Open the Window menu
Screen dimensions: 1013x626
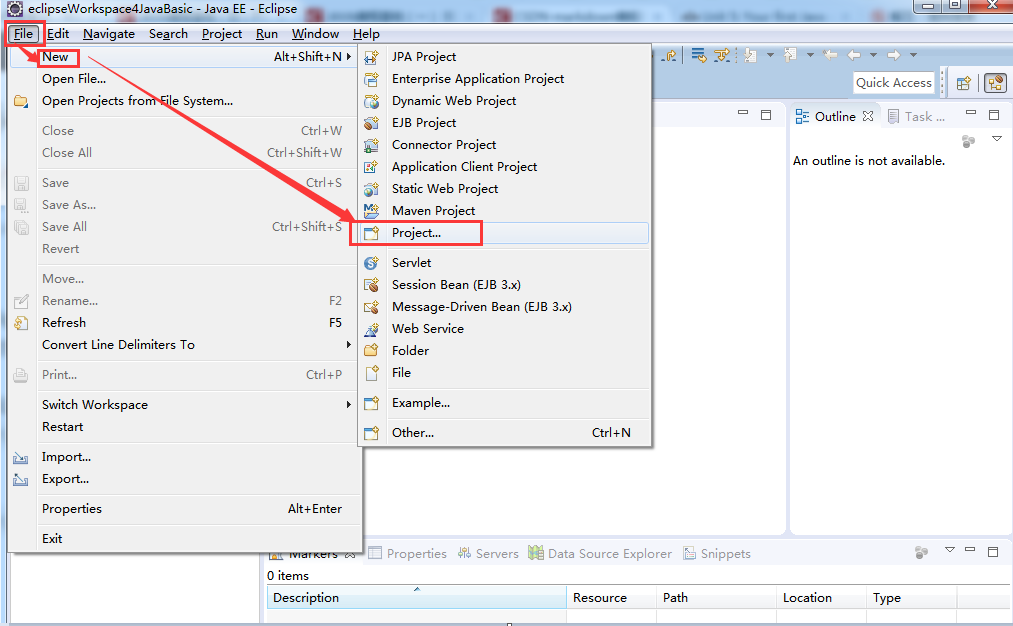click(315, 34)
